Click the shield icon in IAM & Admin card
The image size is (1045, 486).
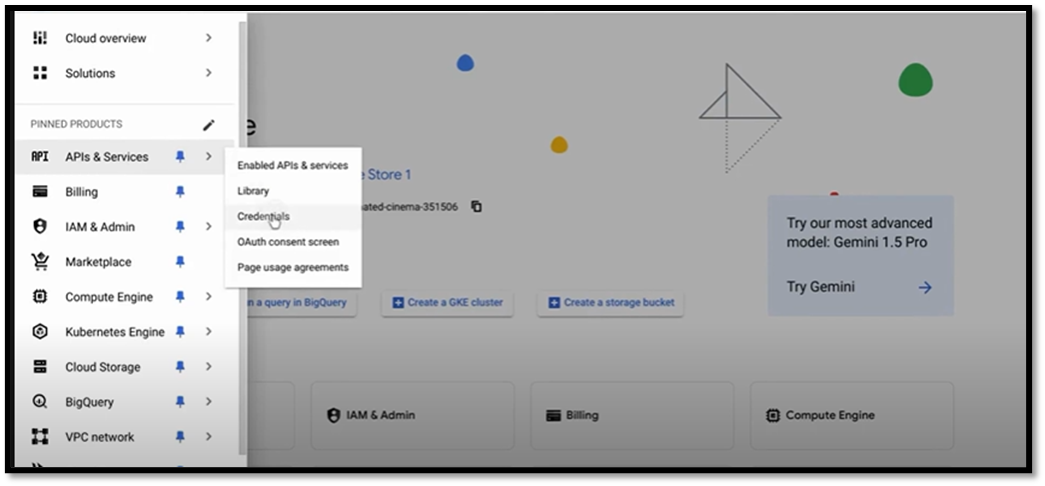[x=333, y=415]
